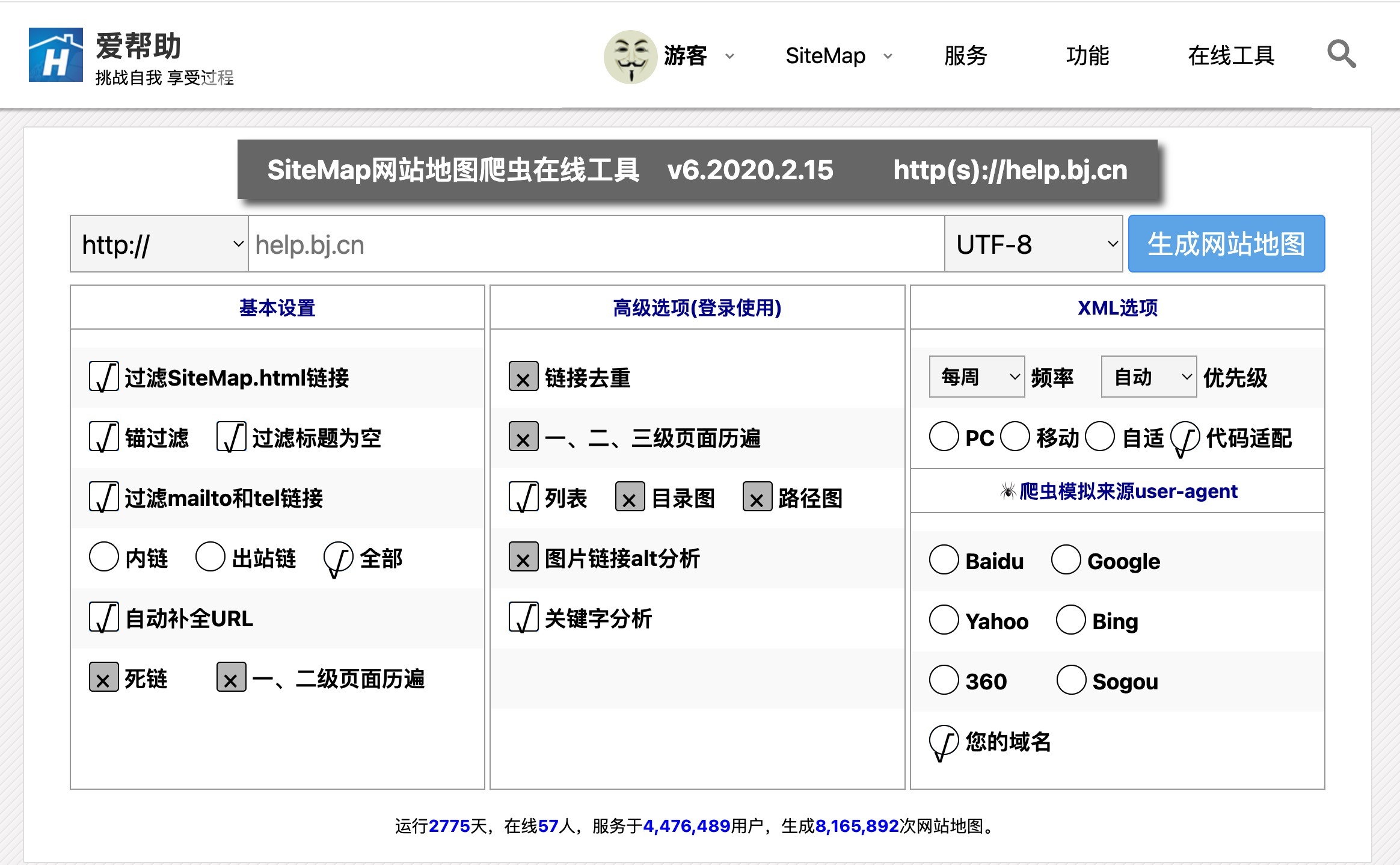Click the 4,476,489 user count
The image size is (1400, 865).
click(x=687, y=826)
